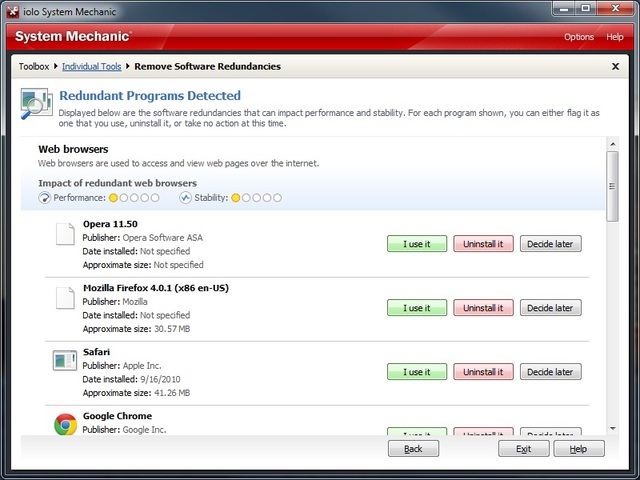Click the vertical scrollbar thumb
Image resolution: width=640 pixels, height=480 pixels.
coord(613,187)
